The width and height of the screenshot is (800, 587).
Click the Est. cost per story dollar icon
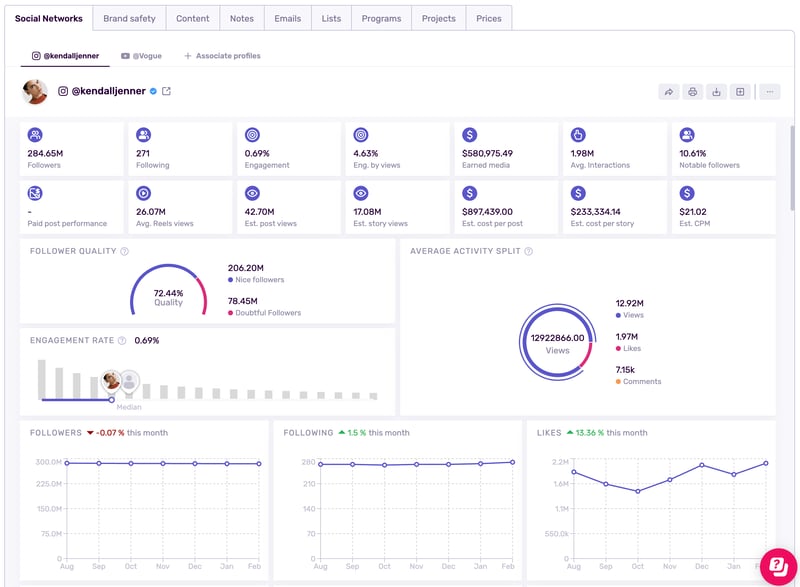(x=578, y=193)
